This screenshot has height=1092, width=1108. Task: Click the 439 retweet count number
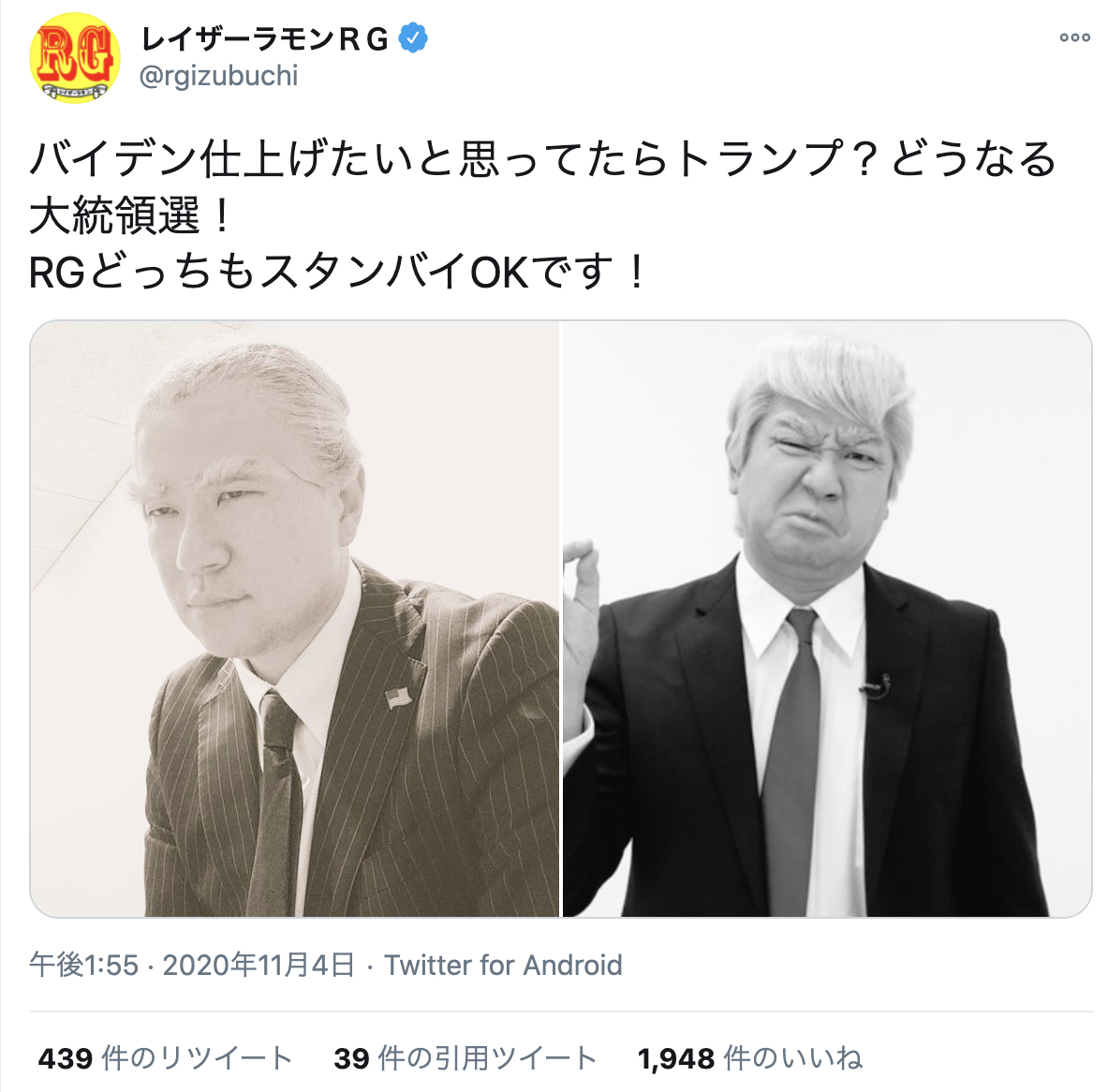coord(65,1059)
